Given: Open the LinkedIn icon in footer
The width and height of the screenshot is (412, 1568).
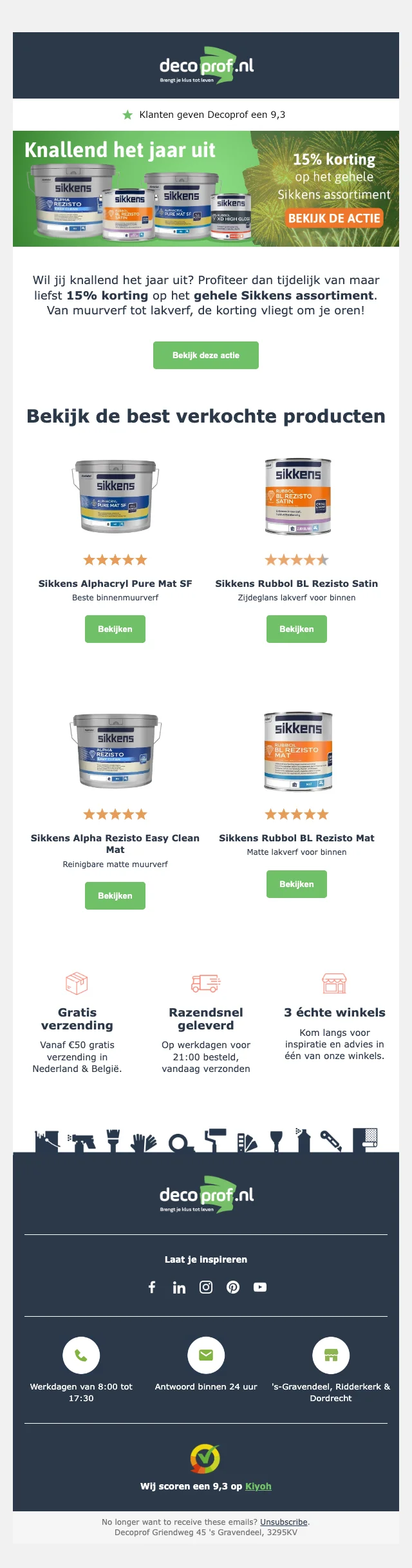Looking at the screenshot, I should pyautogui.click(x=179, y=1287).
